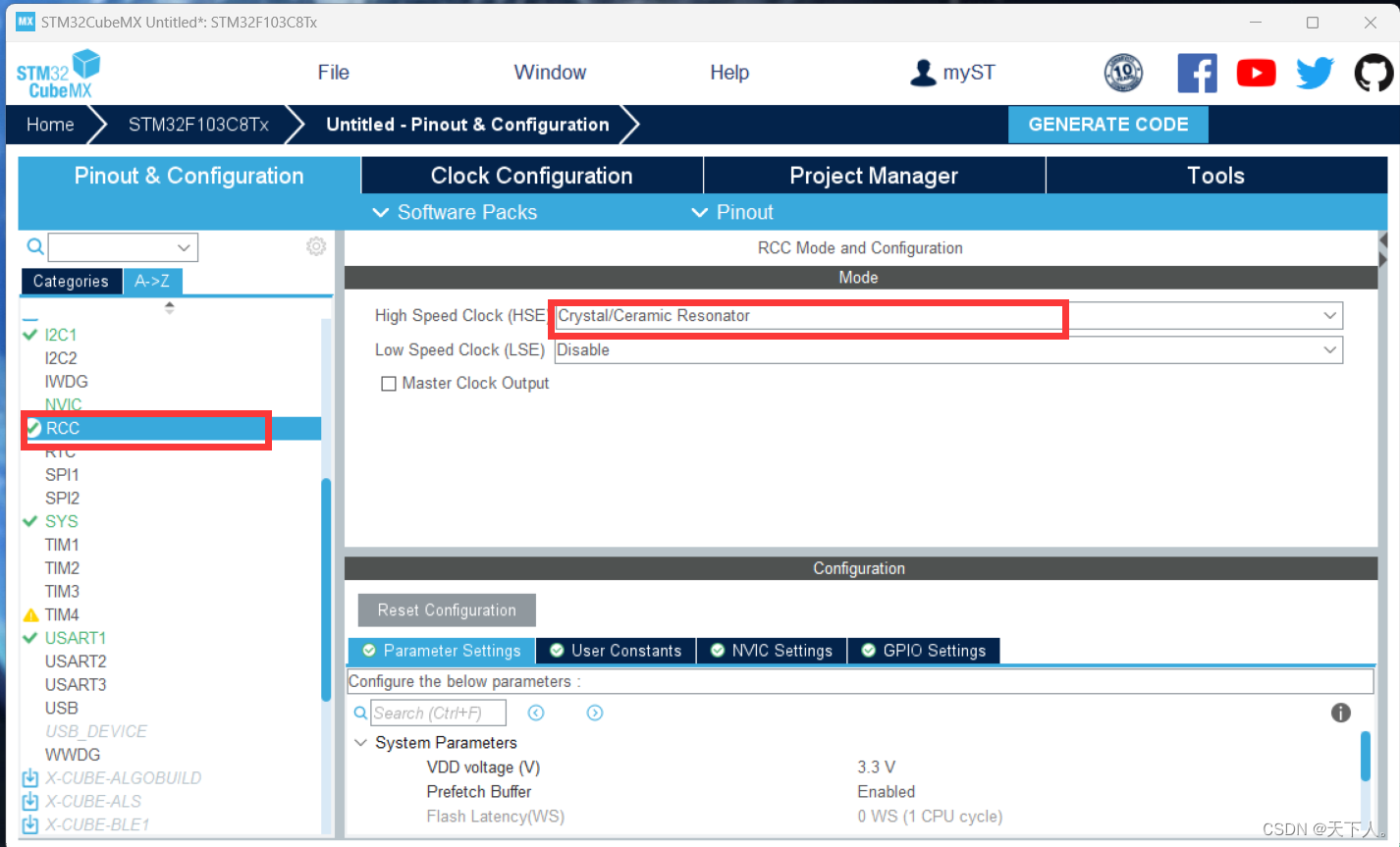Go to the previous parameter search result arrow

click(536, 713)
